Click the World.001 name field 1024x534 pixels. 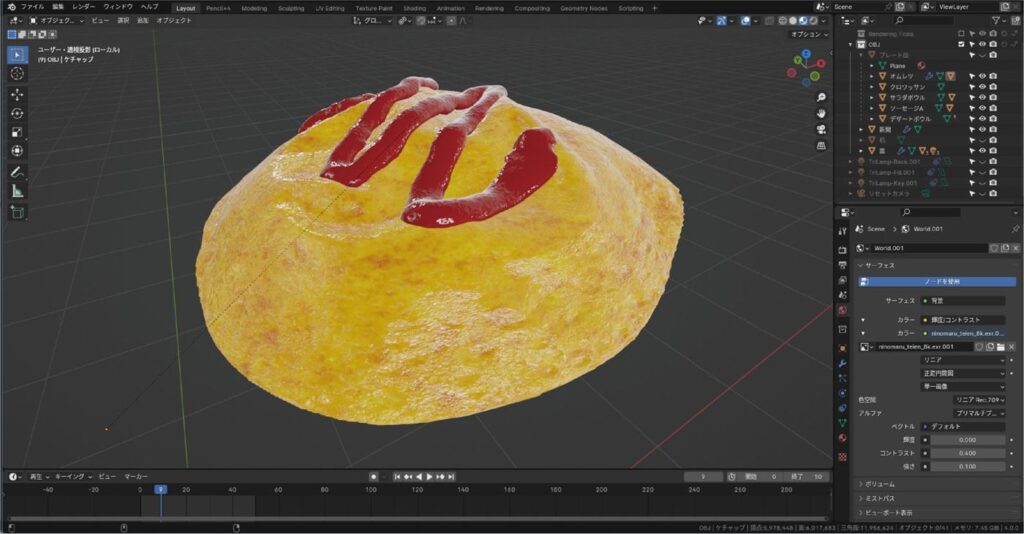930,248
